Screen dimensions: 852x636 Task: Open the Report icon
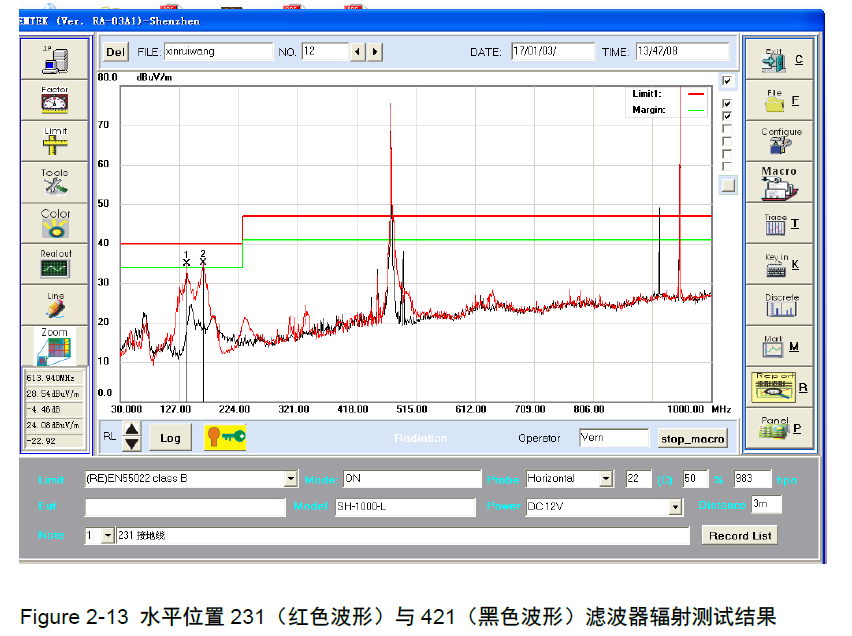coord(779,387)
